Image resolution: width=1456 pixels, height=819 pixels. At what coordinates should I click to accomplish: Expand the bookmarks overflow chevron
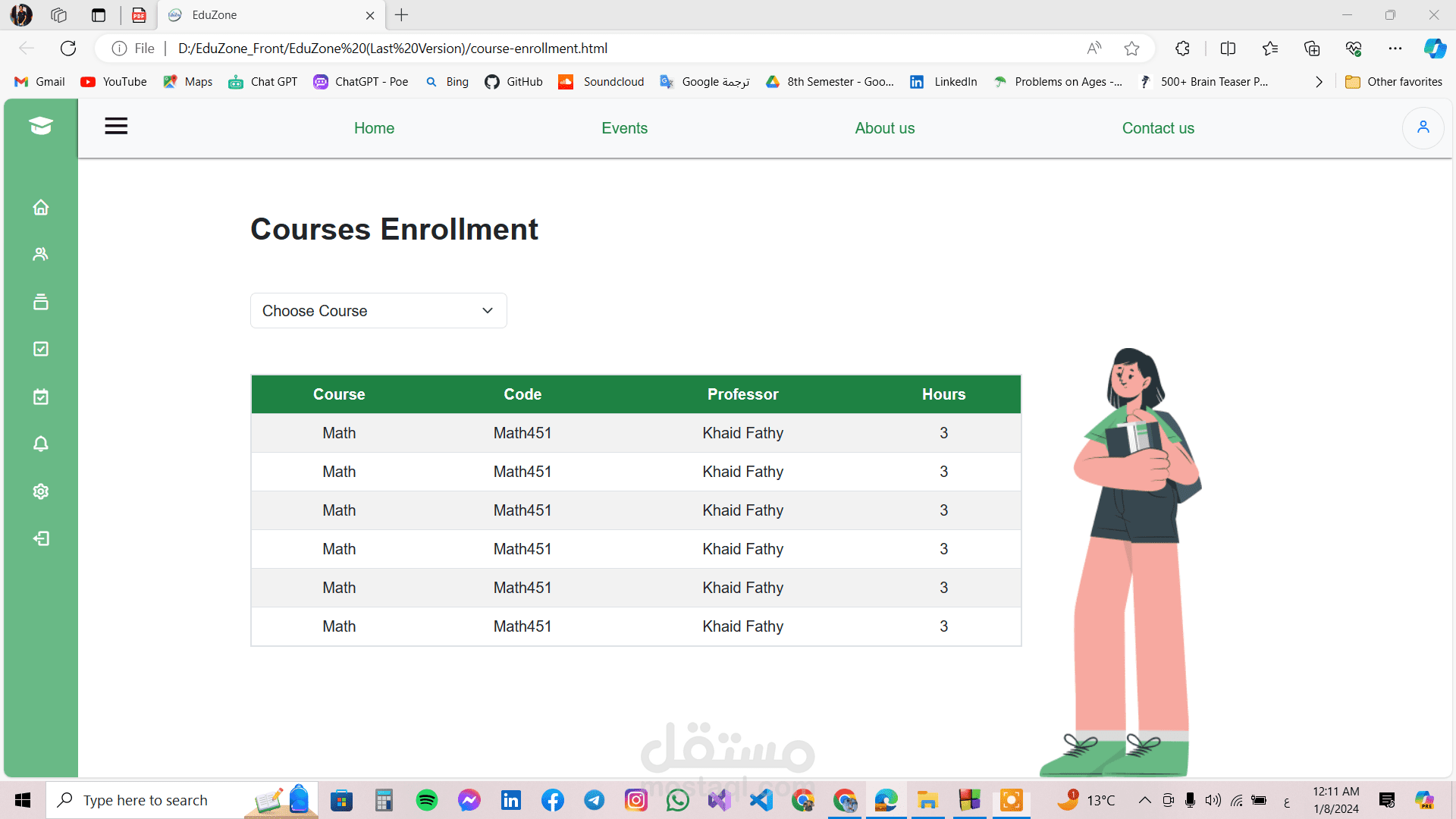point(1319,82)
